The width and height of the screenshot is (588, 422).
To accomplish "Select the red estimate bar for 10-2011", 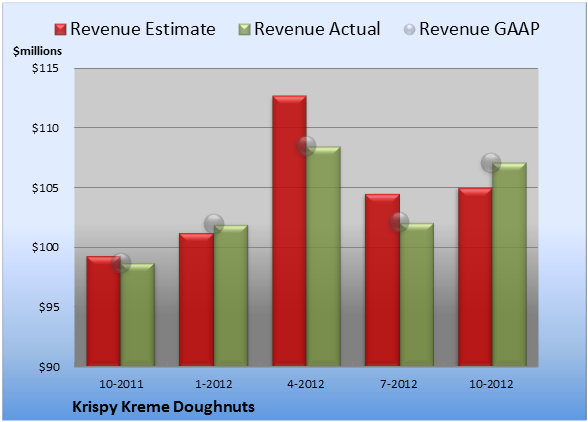I will click(104, 311).
